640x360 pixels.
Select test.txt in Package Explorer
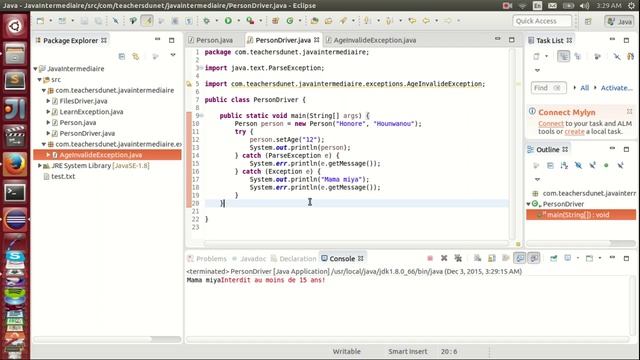pyautogui.click(x=63, y=176)
